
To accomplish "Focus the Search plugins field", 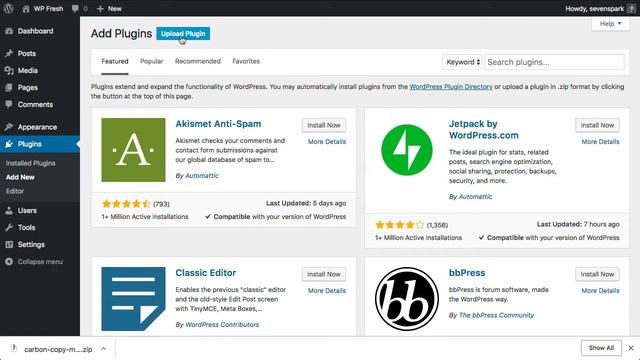I will click(554, 62).
